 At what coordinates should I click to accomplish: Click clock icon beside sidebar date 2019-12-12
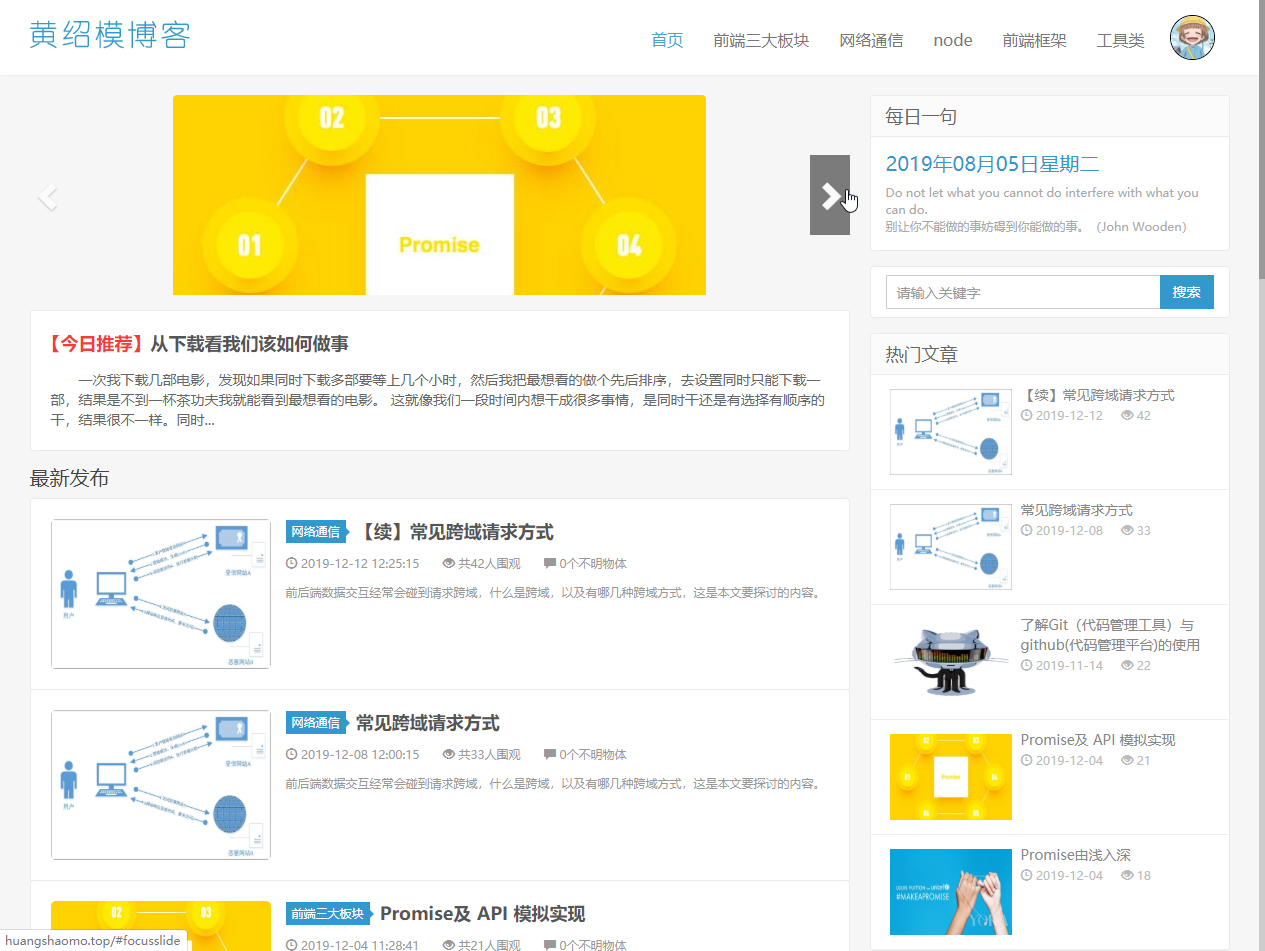[x=1026, y=416]
